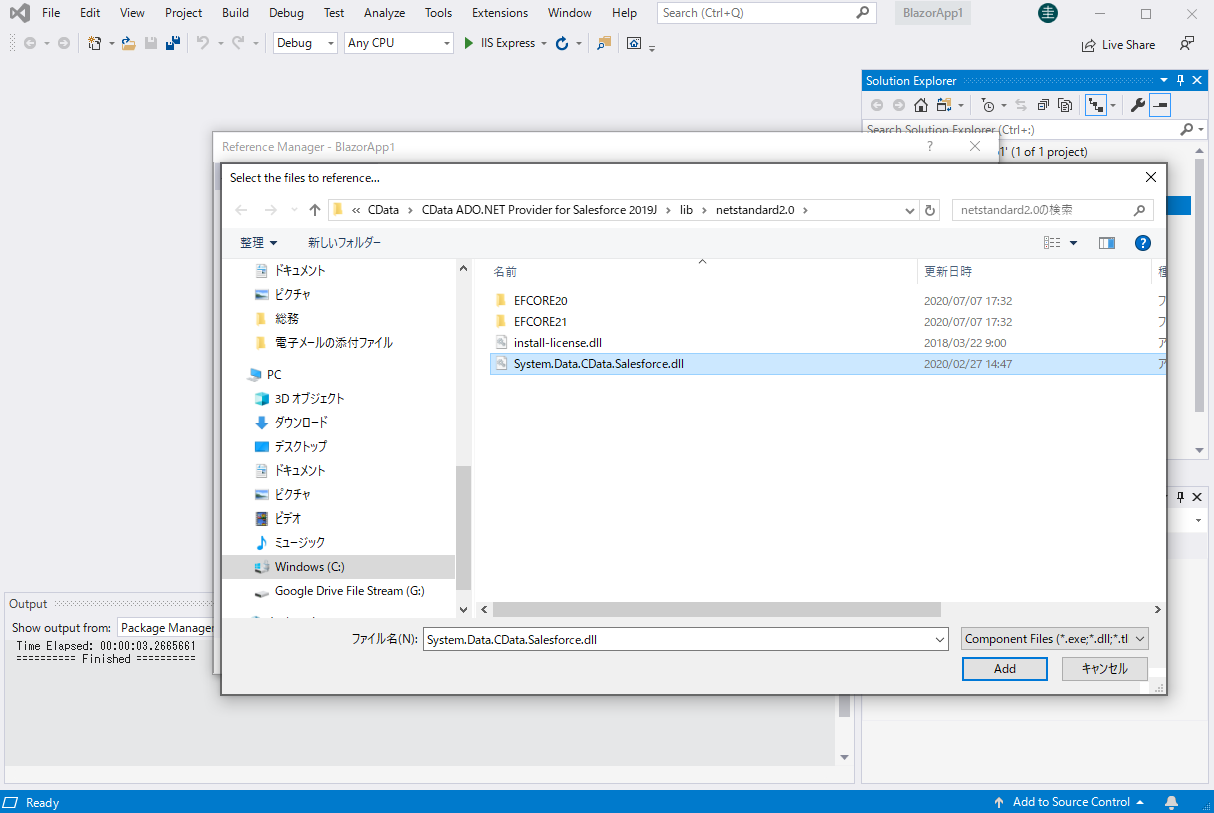Toggle the preview pane icon
This screenshot has width=1214, height=813.
point(1106,243)
